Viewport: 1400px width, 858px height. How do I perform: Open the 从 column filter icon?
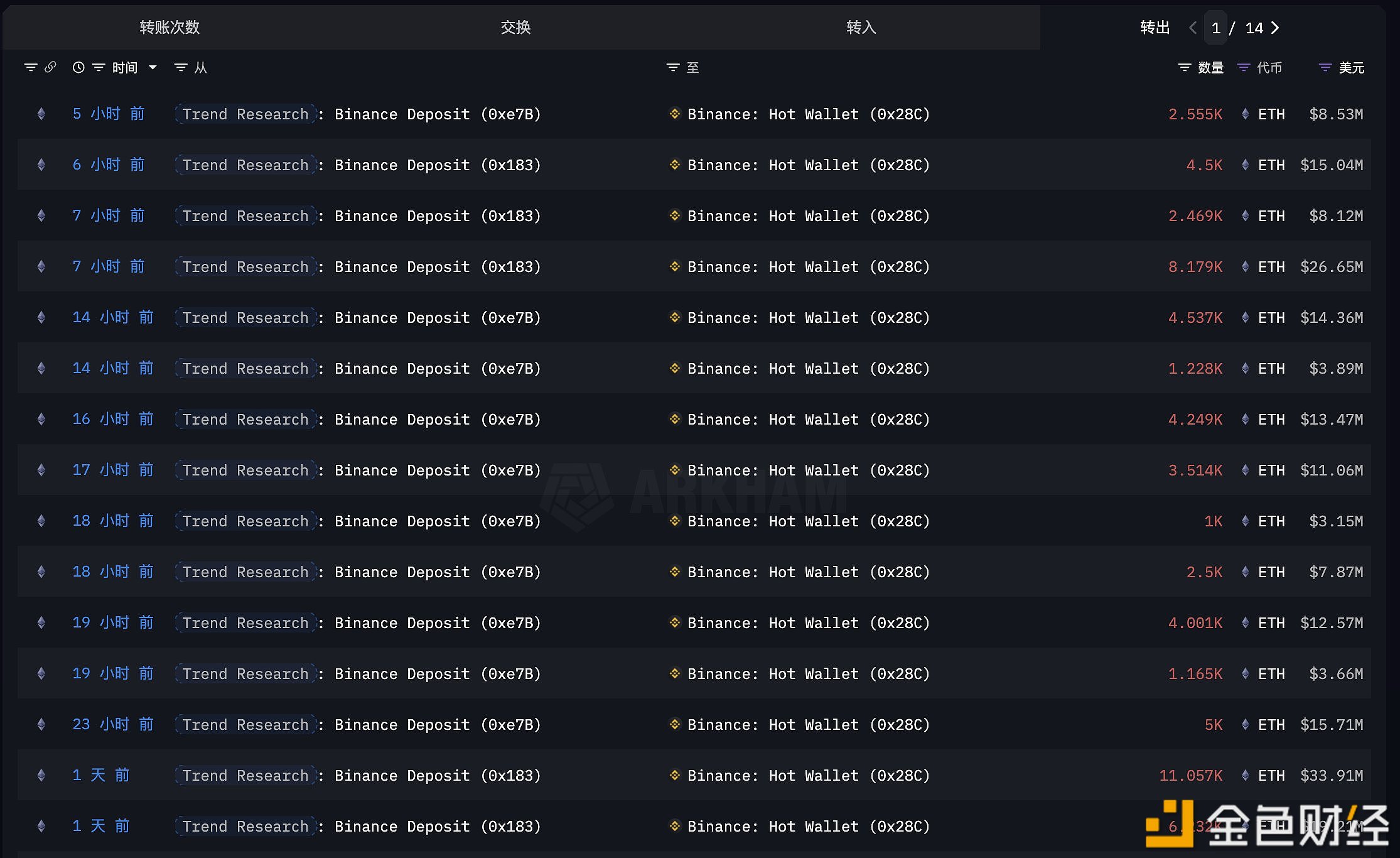(181, 67)
